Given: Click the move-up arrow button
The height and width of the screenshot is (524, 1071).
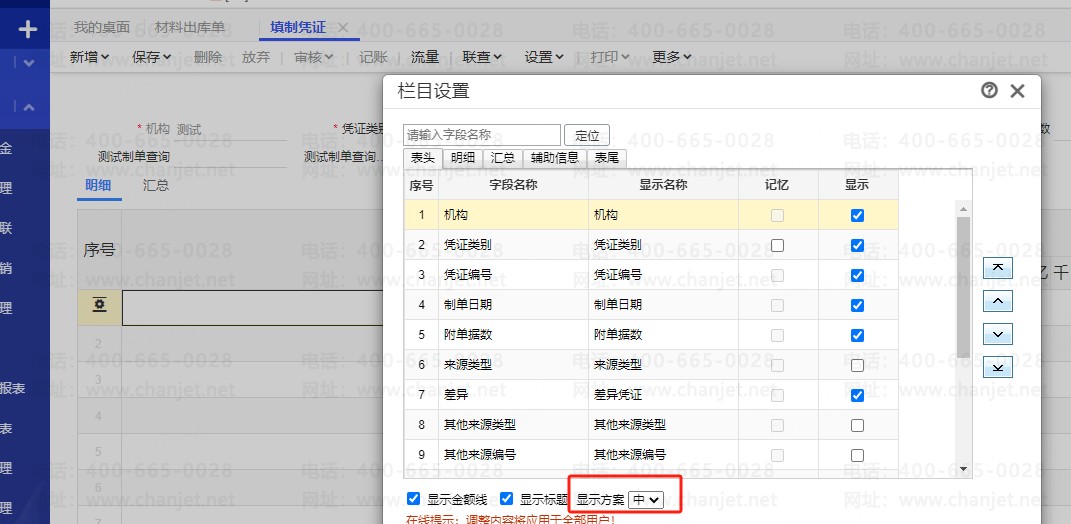Looking at the screenshot, I should (998, 301).
